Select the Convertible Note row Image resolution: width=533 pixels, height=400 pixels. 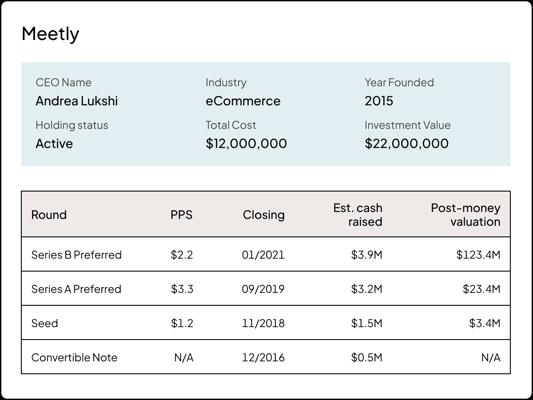point(266,357)
